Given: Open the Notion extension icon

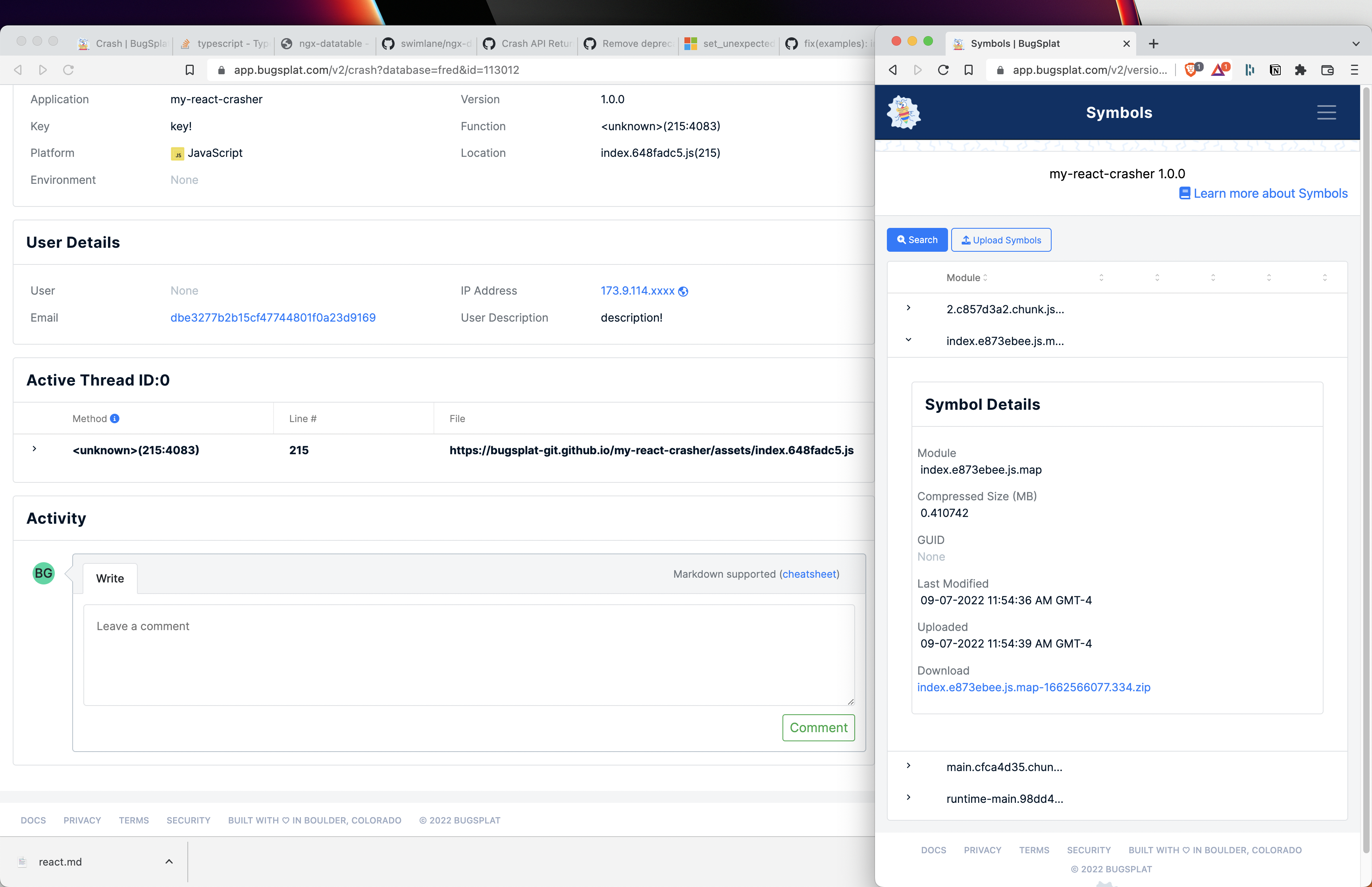Looking at the screenshot, I should [x=1275, y=70].
